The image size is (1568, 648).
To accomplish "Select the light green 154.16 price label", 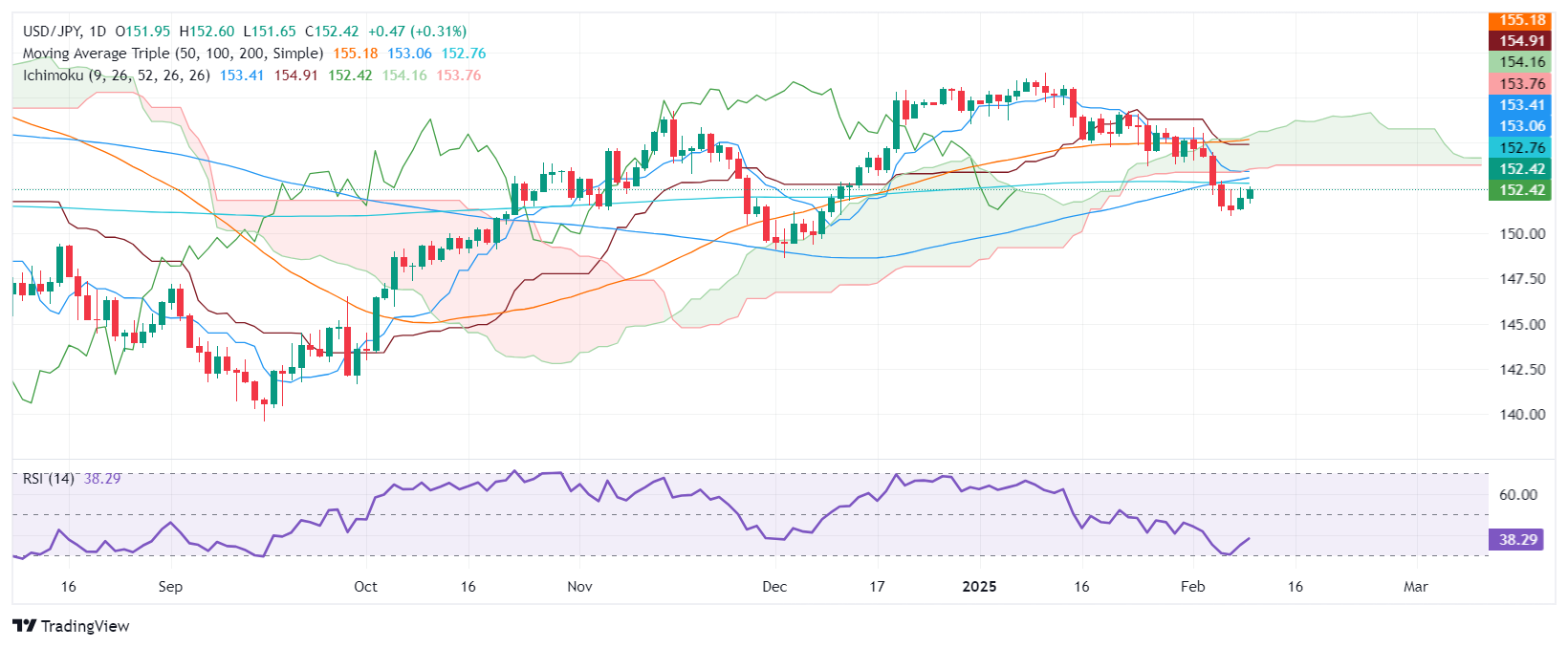I will click(1520, 62).
